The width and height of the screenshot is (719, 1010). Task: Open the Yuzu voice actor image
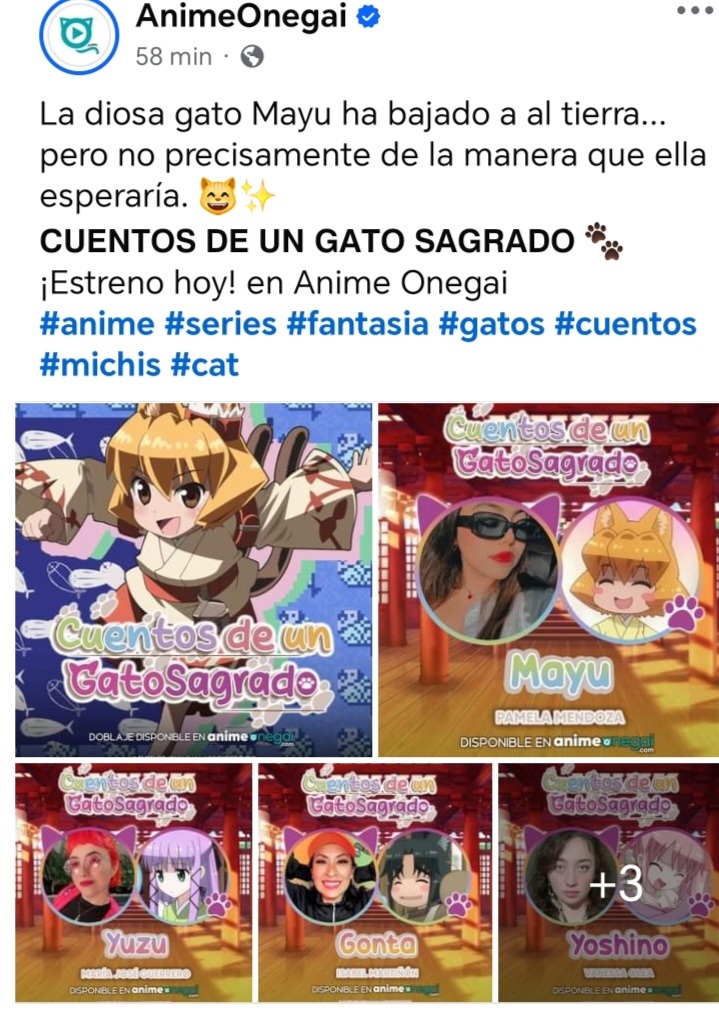(133, 882)
